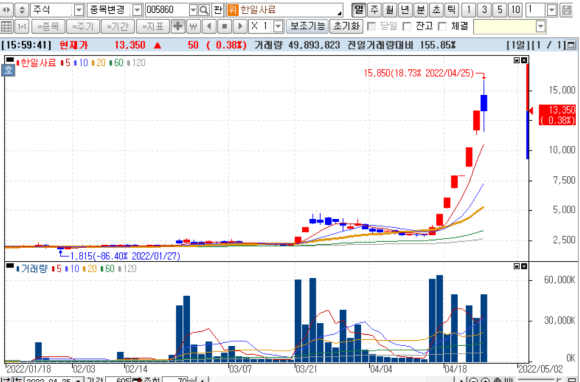Click the =종목 sync button

48,27
